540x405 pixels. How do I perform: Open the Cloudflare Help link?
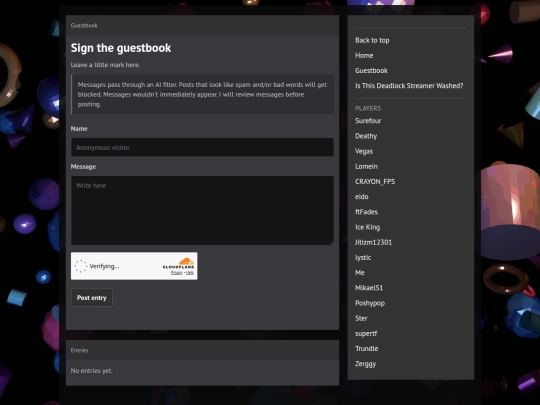pos(190,273)
